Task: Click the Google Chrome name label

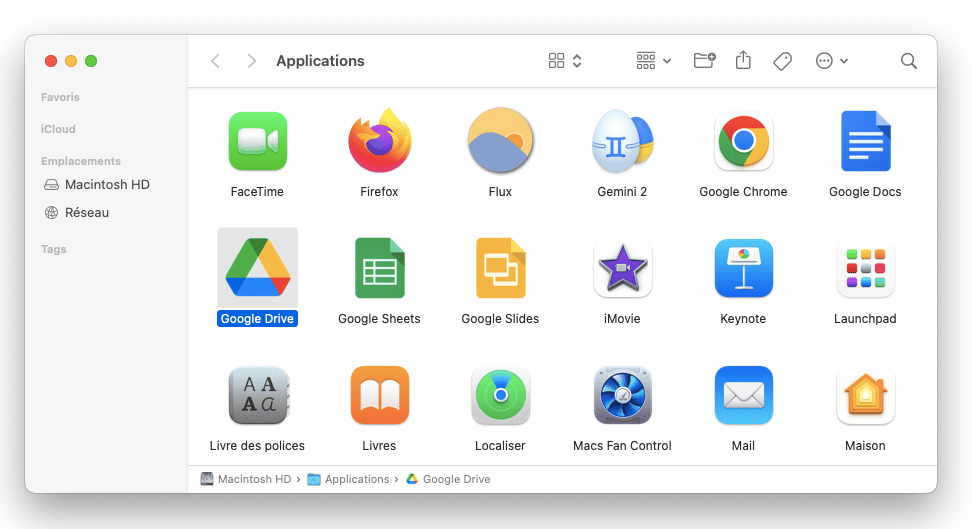Action: pos(743,192)
